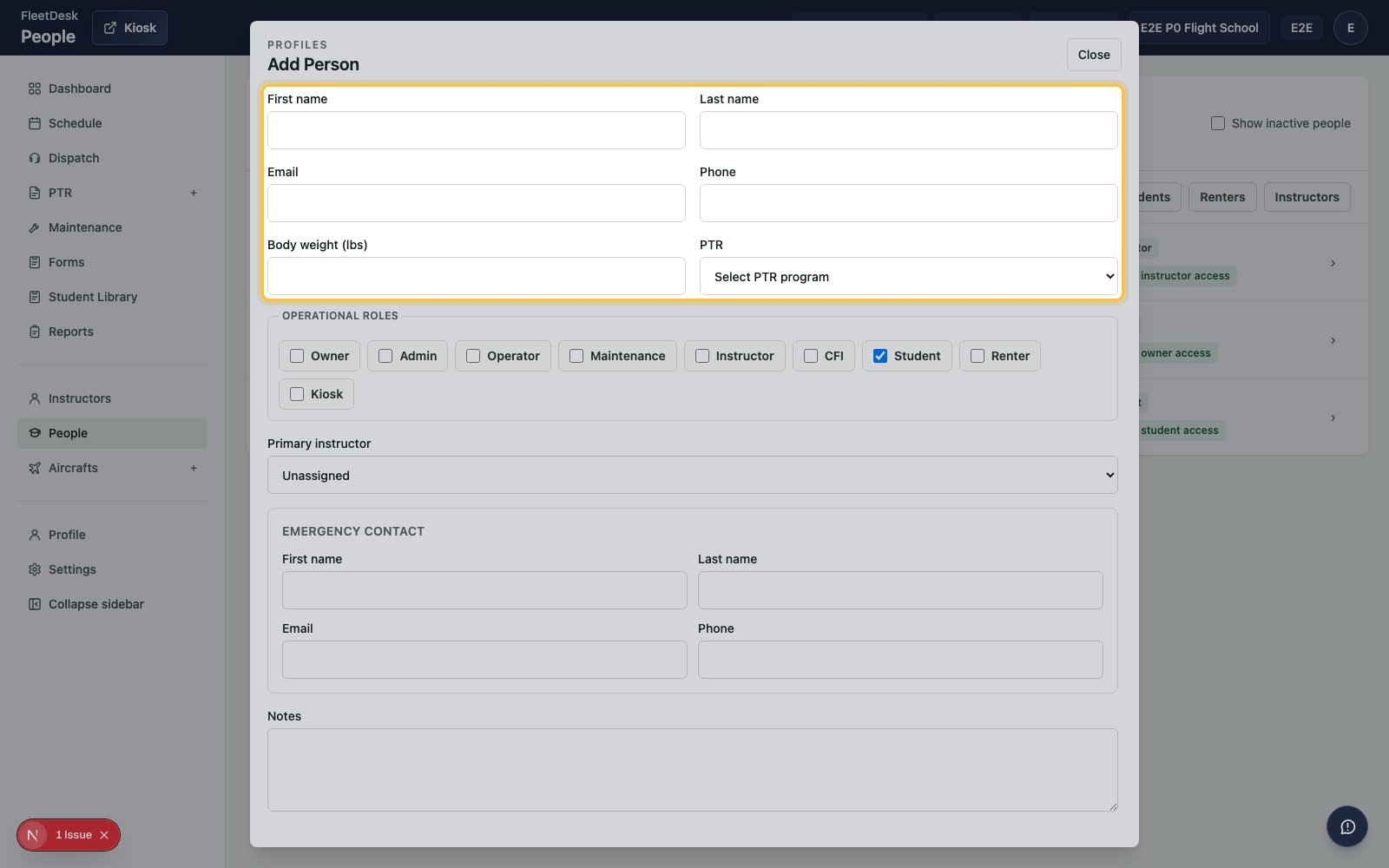Image resolution: width=1389 pixels, height=868 pixels.
Task: Open the student access person row chevron
Action: click(x=1333, y=418)
